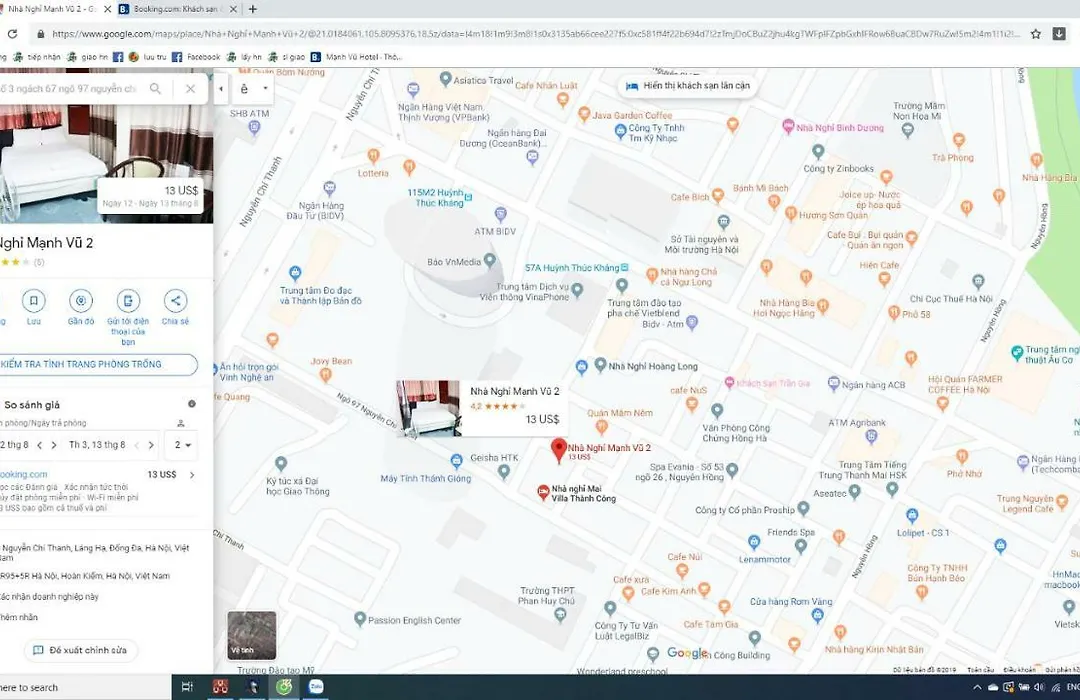Click the Chia sẻ (share) icon
The height and width of the screenshot is (700, 1080).
click(175, 301)
